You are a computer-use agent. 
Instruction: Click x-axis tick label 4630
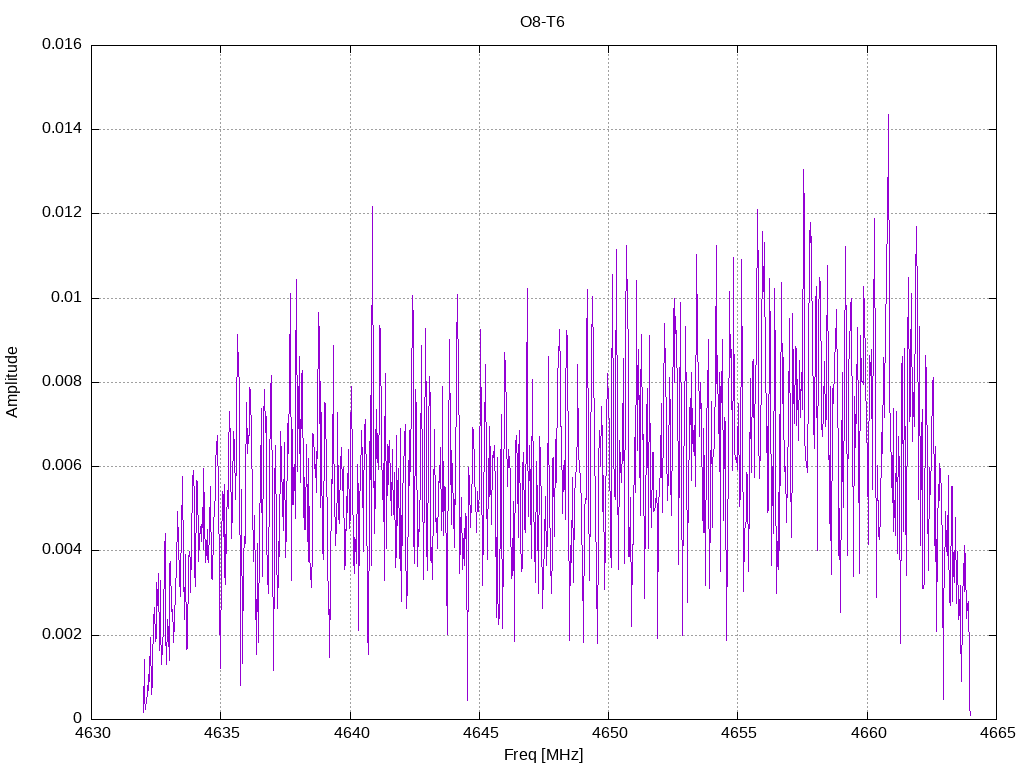coord(92,733)
